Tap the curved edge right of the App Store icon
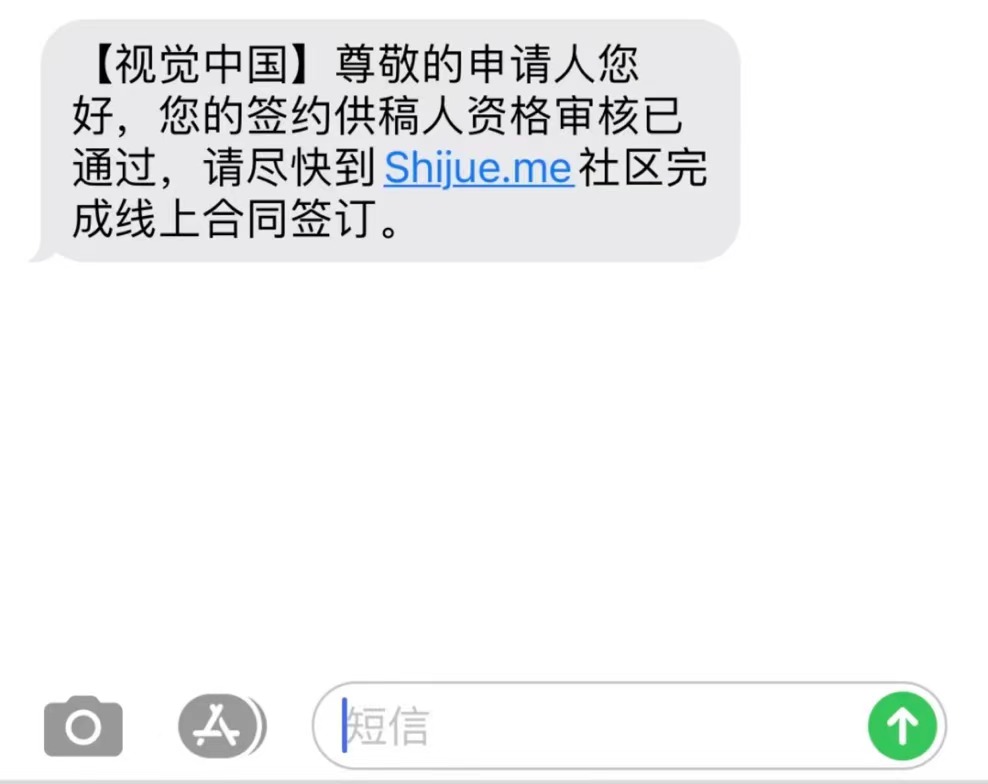Viewport: 988px width, 784px height. 261,725
